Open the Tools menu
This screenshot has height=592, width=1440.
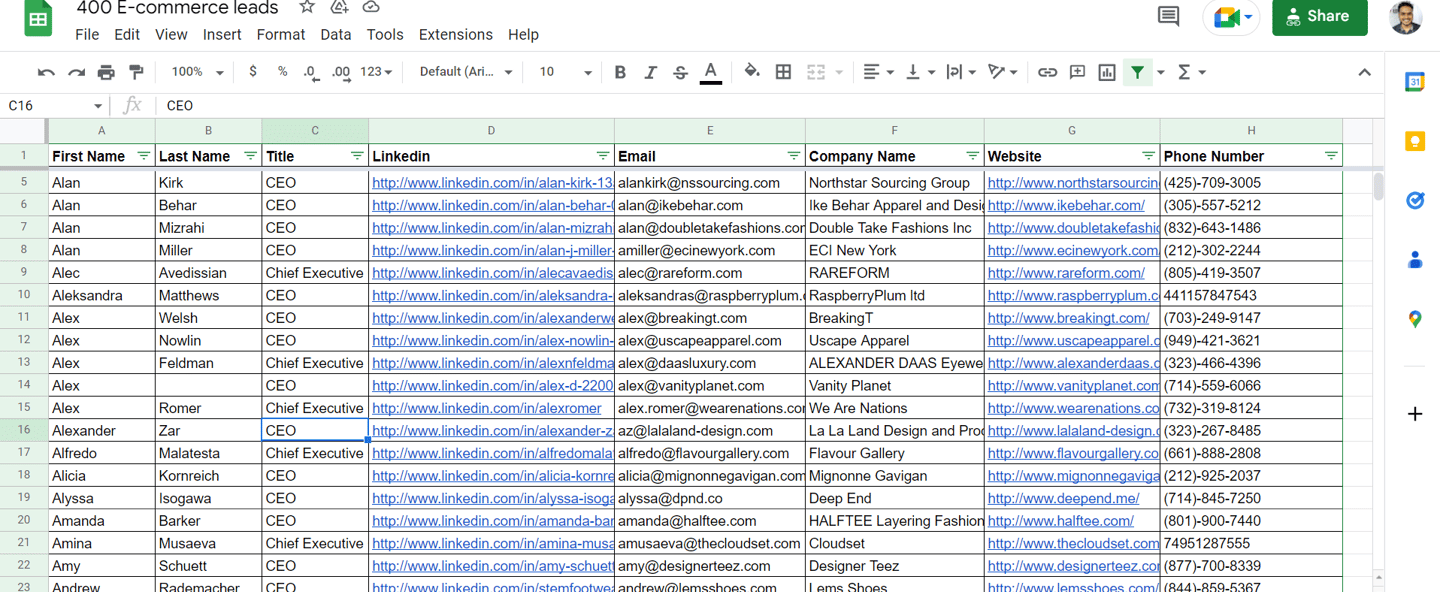click(x=385, y=34)
